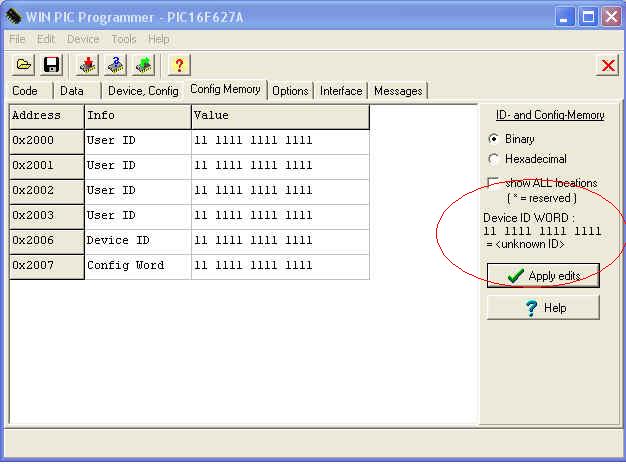Close the WinPic Programmer window
Image resolution: width=626 pixels, height=464 pixels.
(611, 17)
